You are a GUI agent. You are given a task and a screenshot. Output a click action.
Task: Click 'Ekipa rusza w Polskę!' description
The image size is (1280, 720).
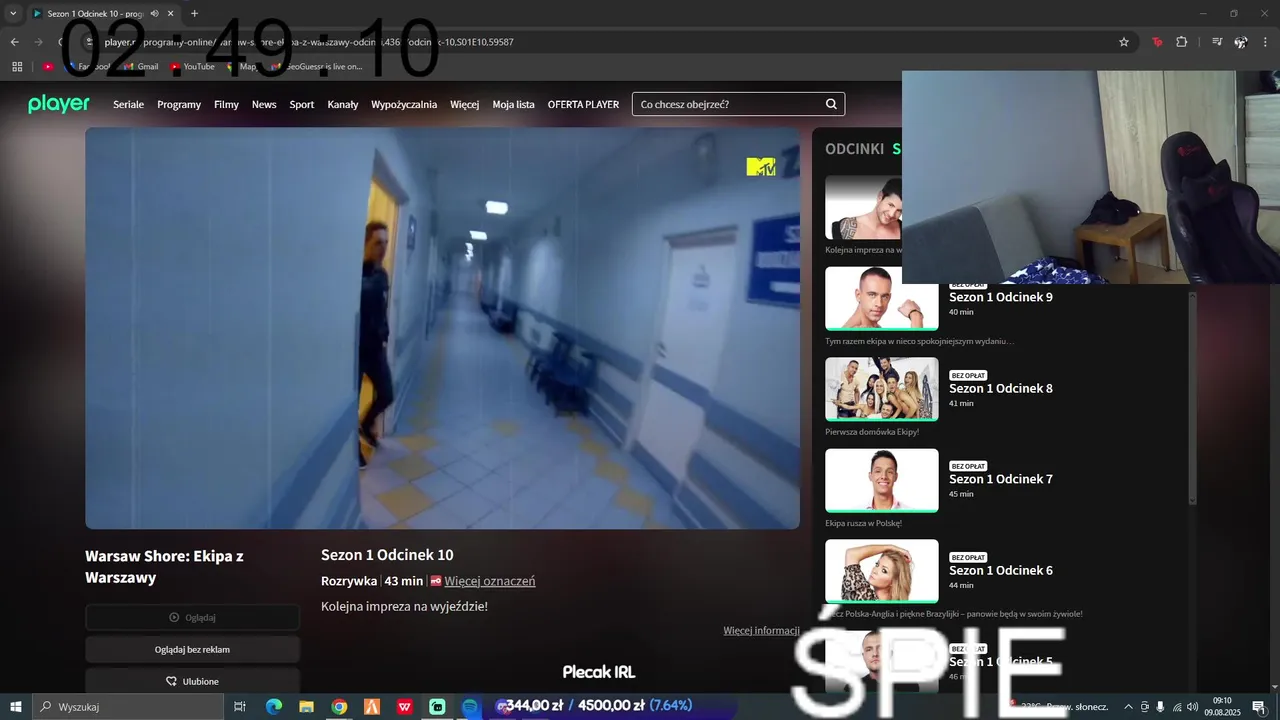pos(864,523)
